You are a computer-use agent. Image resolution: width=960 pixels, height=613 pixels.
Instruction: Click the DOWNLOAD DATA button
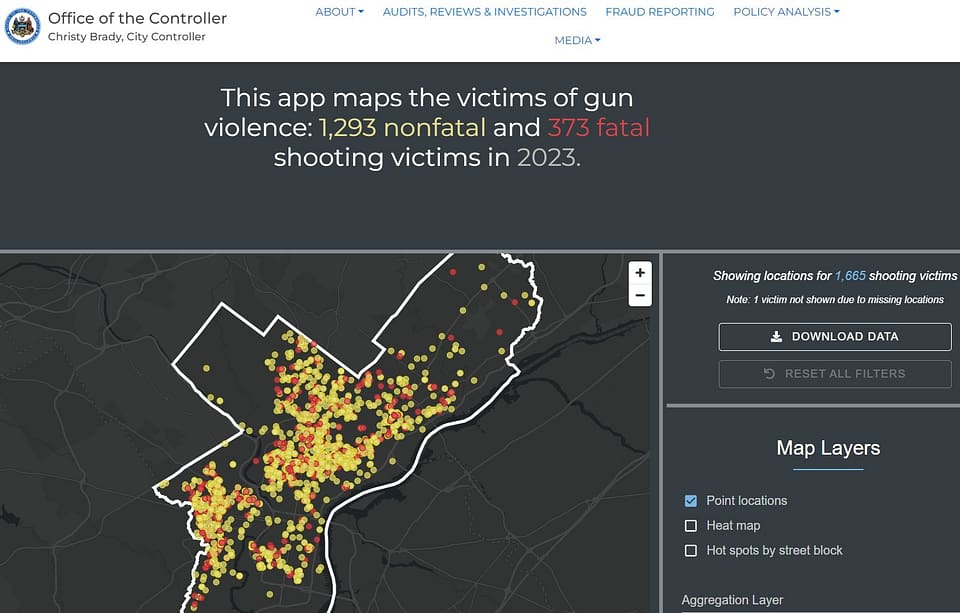835,336
